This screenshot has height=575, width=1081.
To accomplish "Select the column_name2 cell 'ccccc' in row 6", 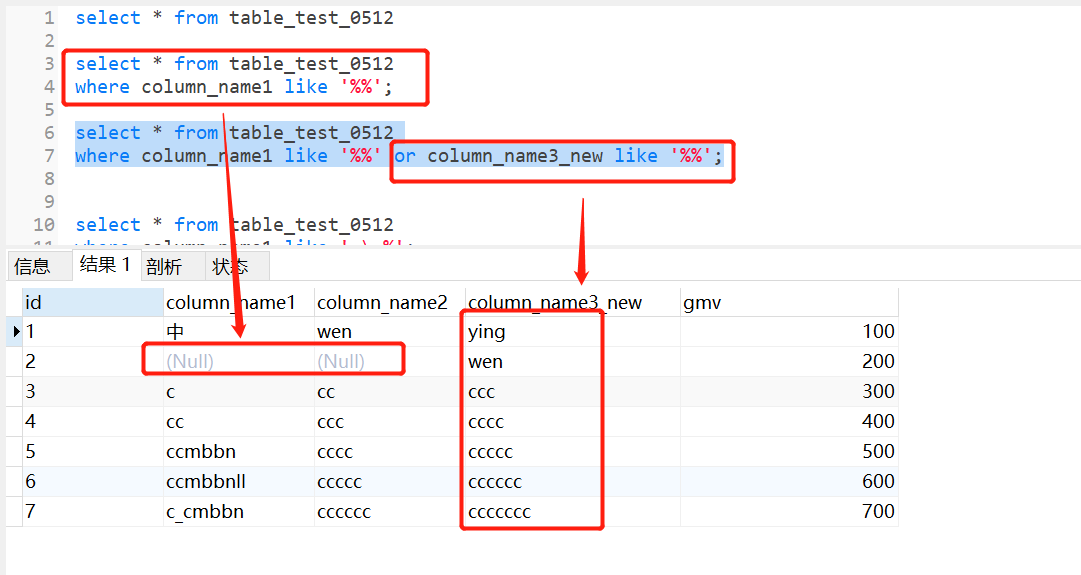I will point(390,481).
